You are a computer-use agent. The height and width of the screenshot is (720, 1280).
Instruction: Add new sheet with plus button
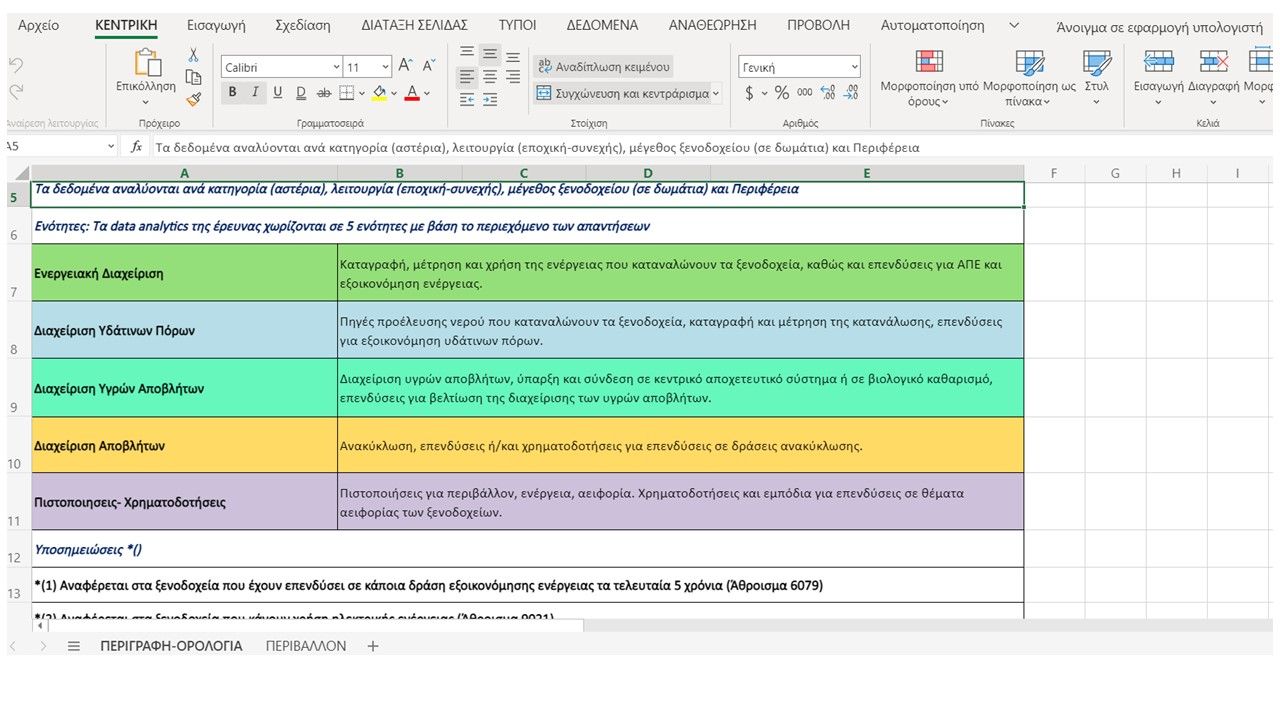[x=373, y=646]
